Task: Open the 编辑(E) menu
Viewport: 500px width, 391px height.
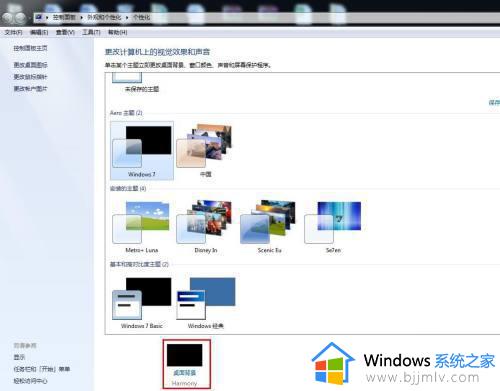Action: pyautogui.click(x=39, y=32)
